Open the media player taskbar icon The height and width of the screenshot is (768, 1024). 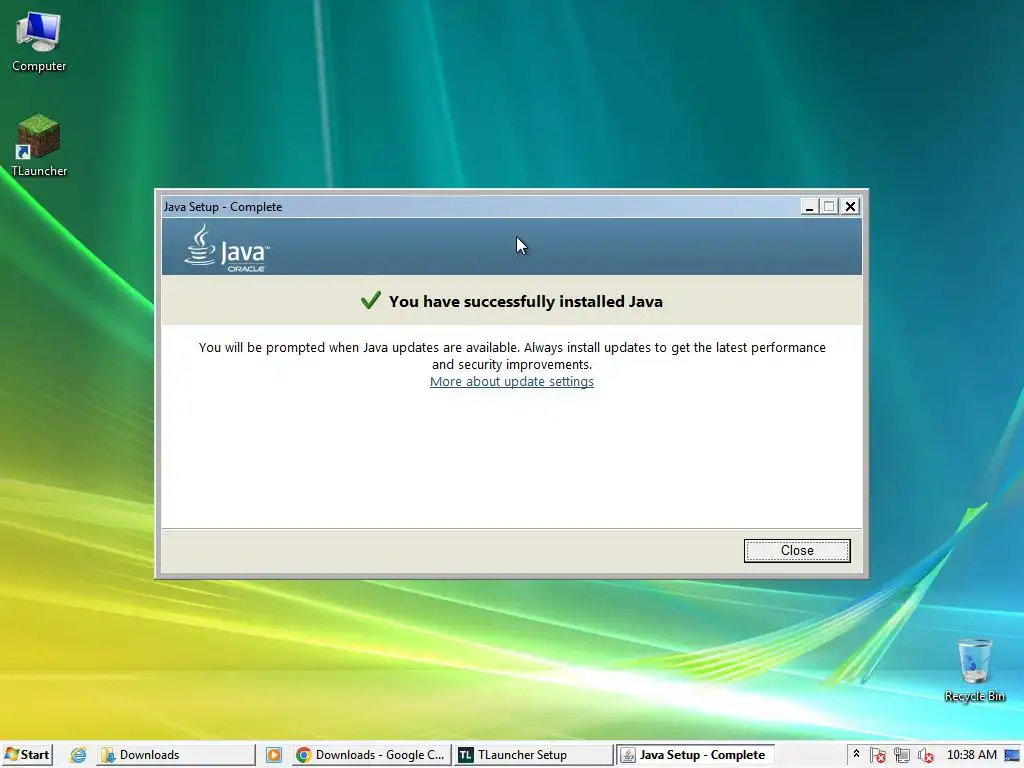pyautogui.click(x=274, y=755)
